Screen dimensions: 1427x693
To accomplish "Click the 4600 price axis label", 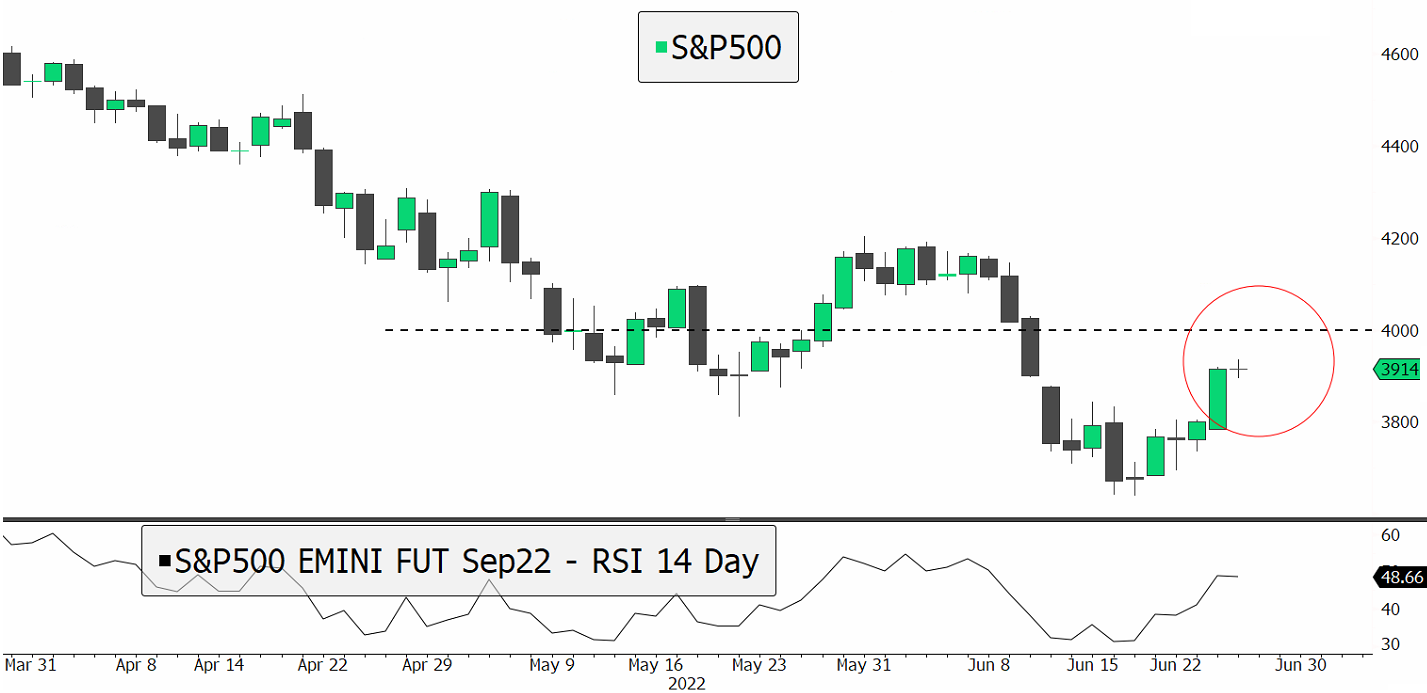I will tap(1398, 54).
